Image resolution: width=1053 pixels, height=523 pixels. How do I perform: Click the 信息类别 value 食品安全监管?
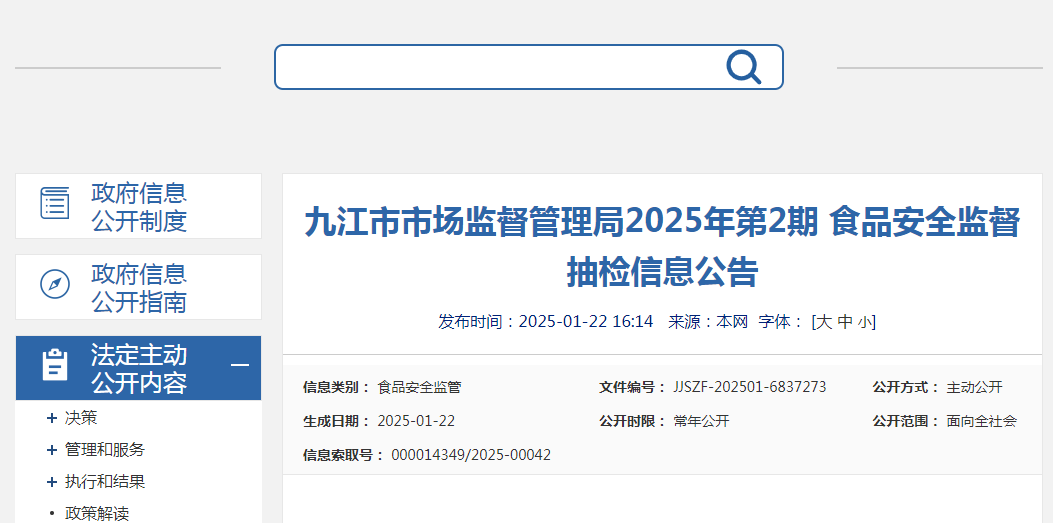click(x=419, y=387)
